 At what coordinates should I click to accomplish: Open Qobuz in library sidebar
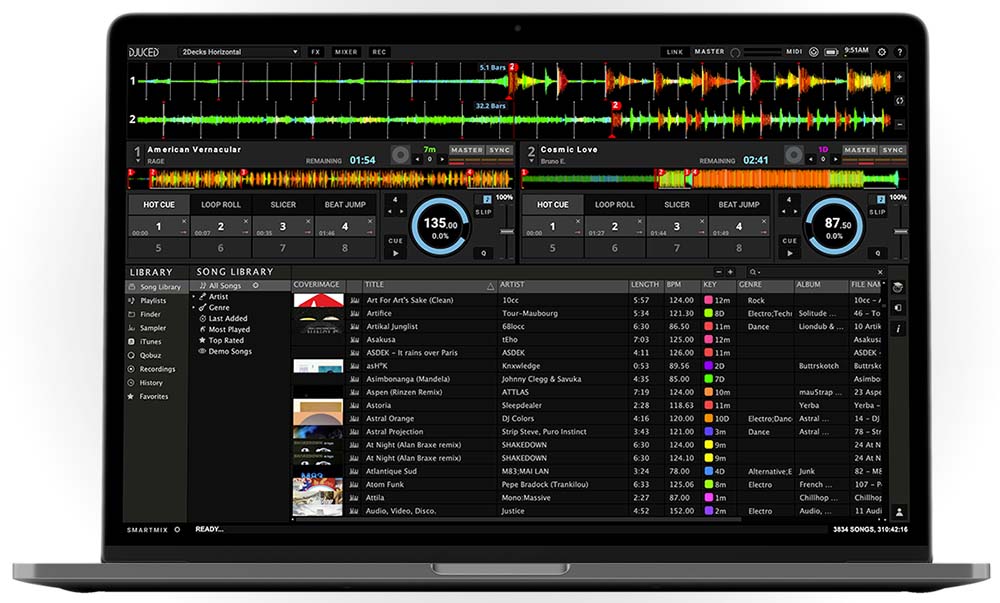tap(156, 356)
